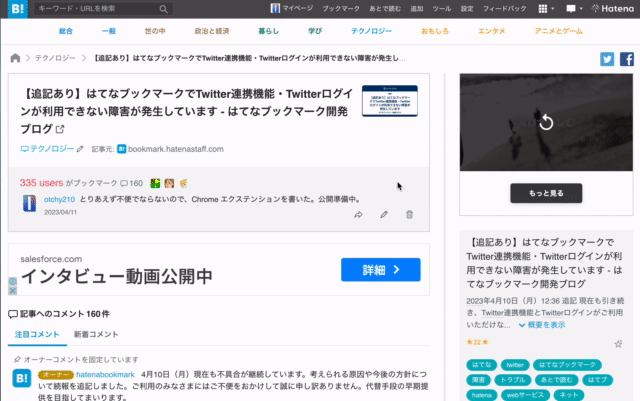Screen dimensions: 640x401
Task: Go to home via house icon
Action: pos(15,58)
